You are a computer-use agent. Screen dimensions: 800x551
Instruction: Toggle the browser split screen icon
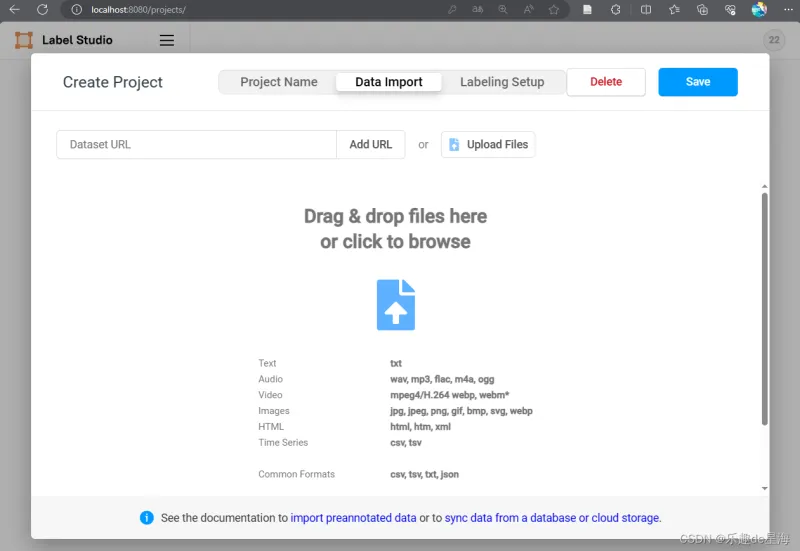tap(646, 9)
